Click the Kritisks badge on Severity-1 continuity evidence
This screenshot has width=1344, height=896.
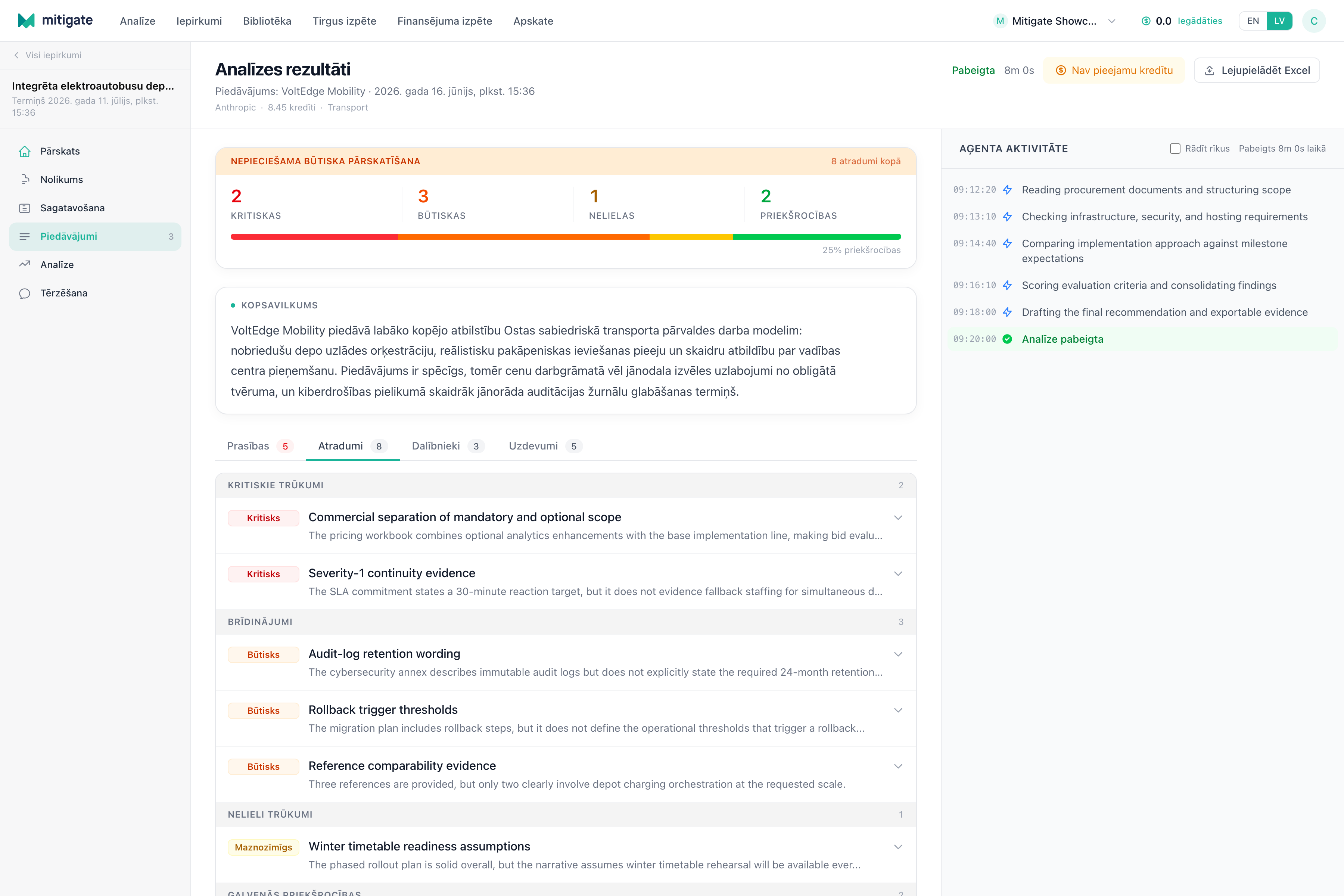(x=264, y=574)
